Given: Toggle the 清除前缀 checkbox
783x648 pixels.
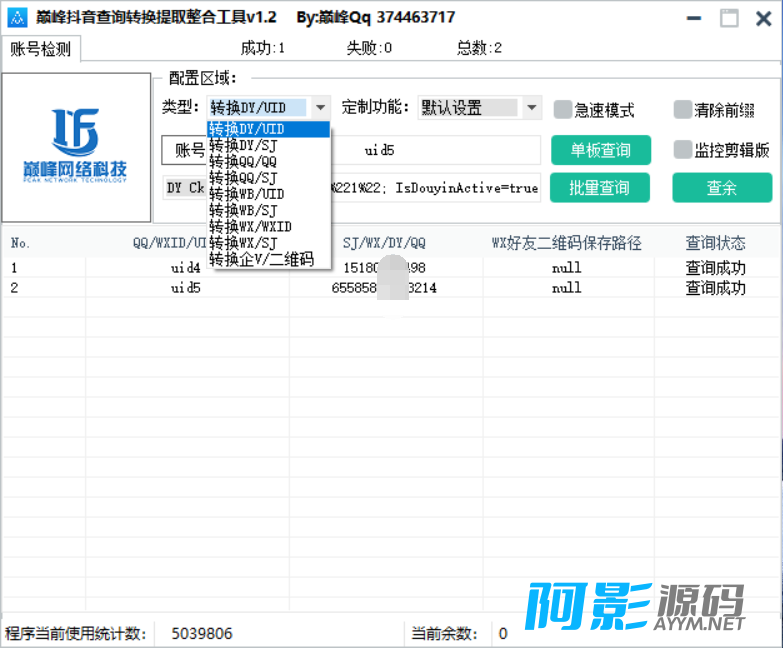Looking at the screenshot, I should point(683,109).
